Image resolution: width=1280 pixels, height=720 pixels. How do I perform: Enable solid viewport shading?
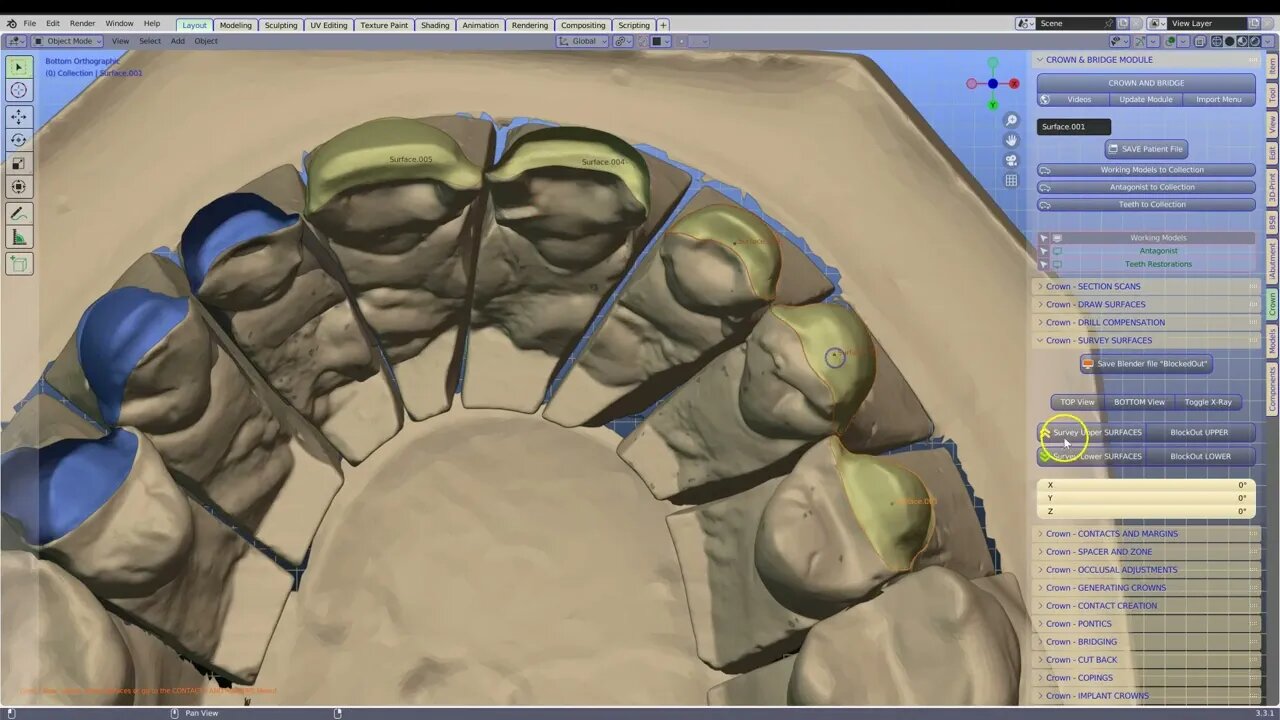[1229, 41]
